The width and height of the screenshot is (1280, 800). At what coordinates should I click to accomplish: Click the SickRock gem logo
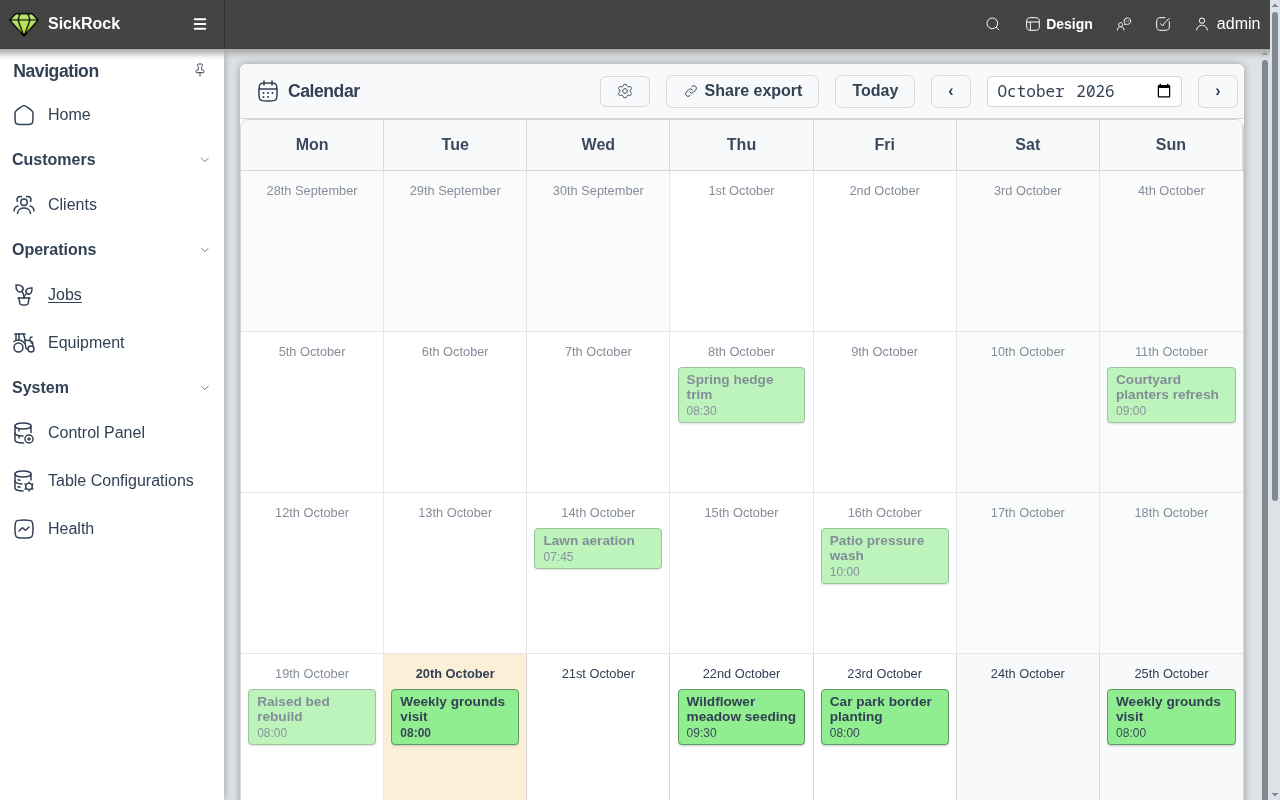(23, 24)
